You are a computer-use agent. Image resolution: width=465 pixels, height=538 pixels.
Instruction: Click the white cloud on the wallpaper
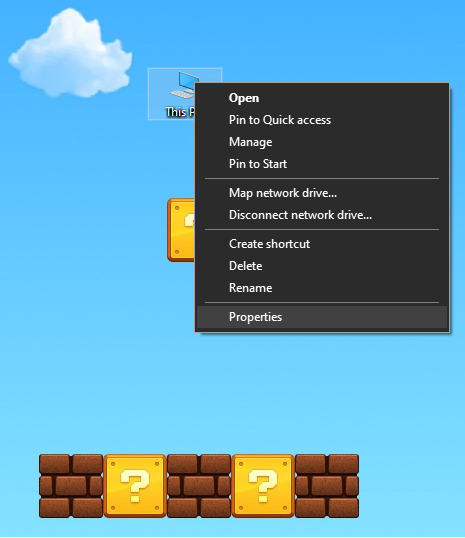point(70,53)
